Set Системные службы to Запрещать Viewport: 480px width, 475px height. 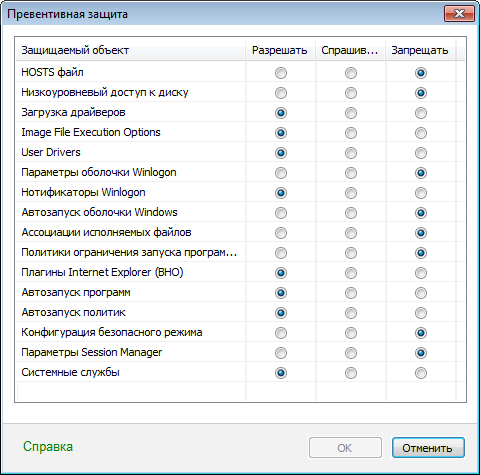421,373
